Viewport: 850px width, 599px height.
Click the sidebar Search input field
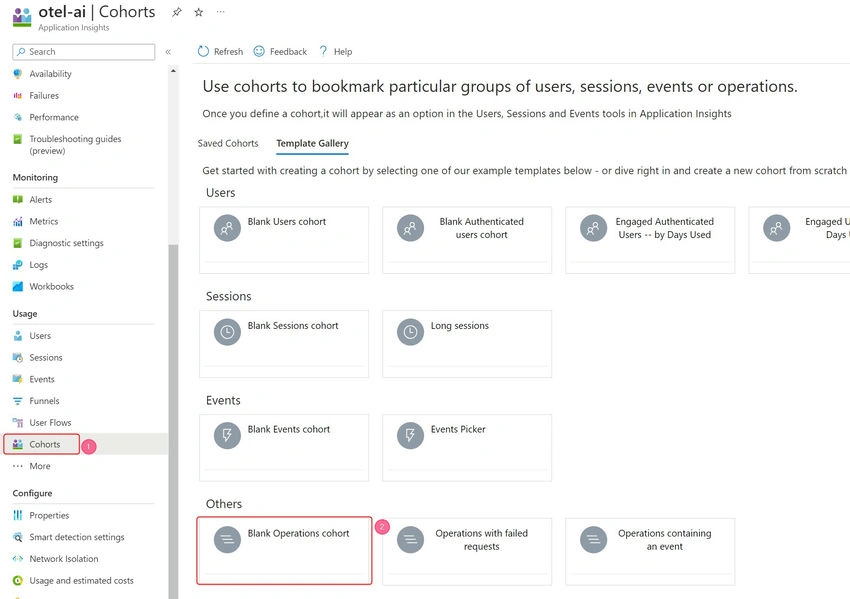click(x=83, y=52)
